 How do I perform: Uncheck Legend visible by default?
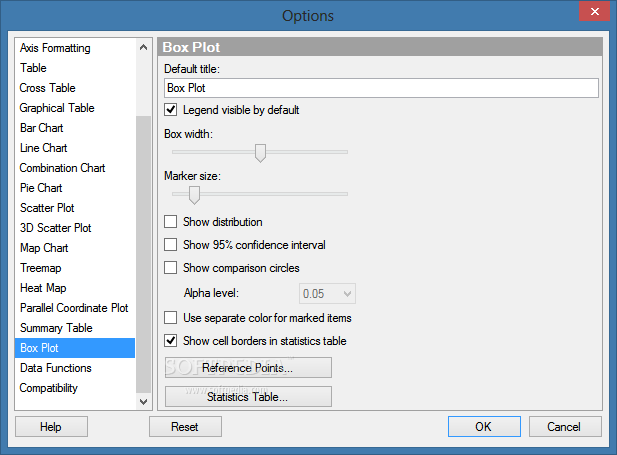(170, 110)
